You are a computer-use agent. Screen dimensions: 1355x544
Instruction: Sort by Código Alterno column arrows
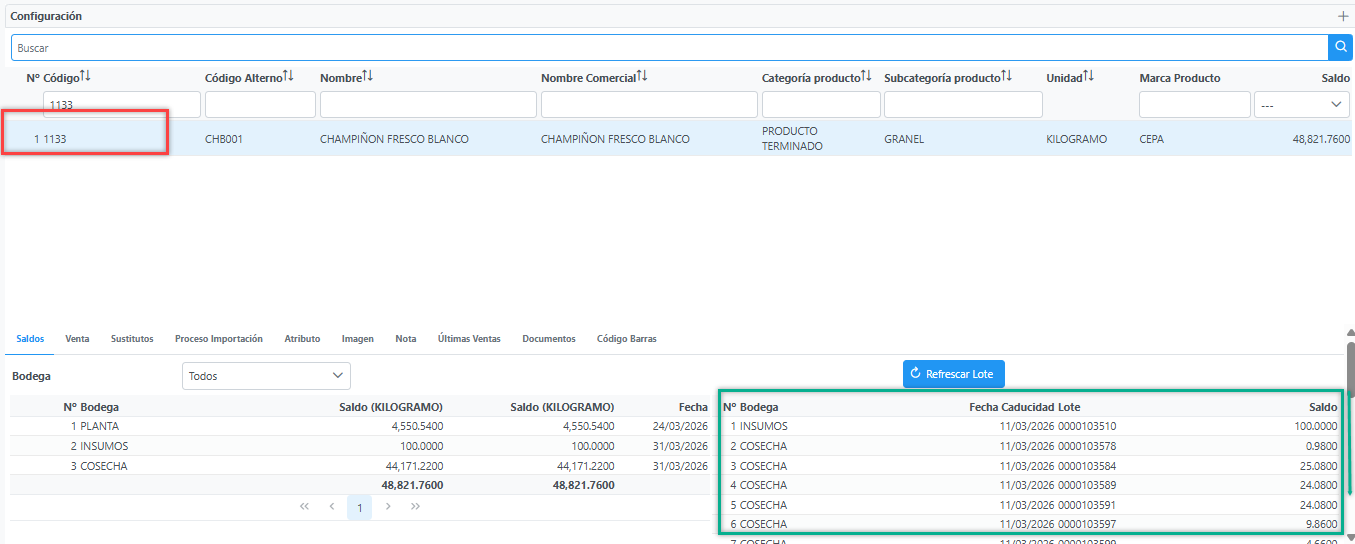tap(288, 77)
